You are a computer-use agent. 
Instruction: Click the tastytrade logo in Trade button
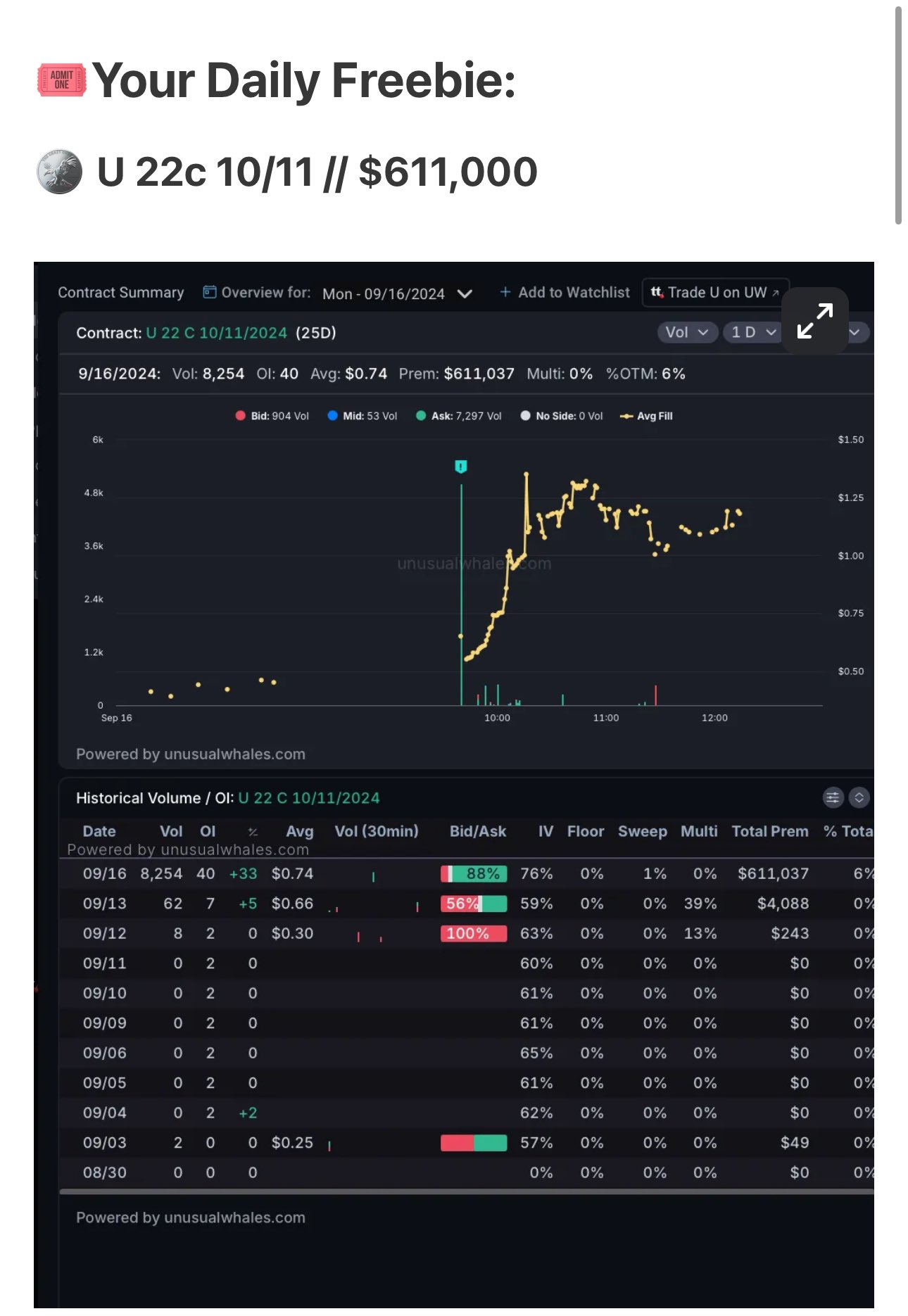click(x=657, y=292)
